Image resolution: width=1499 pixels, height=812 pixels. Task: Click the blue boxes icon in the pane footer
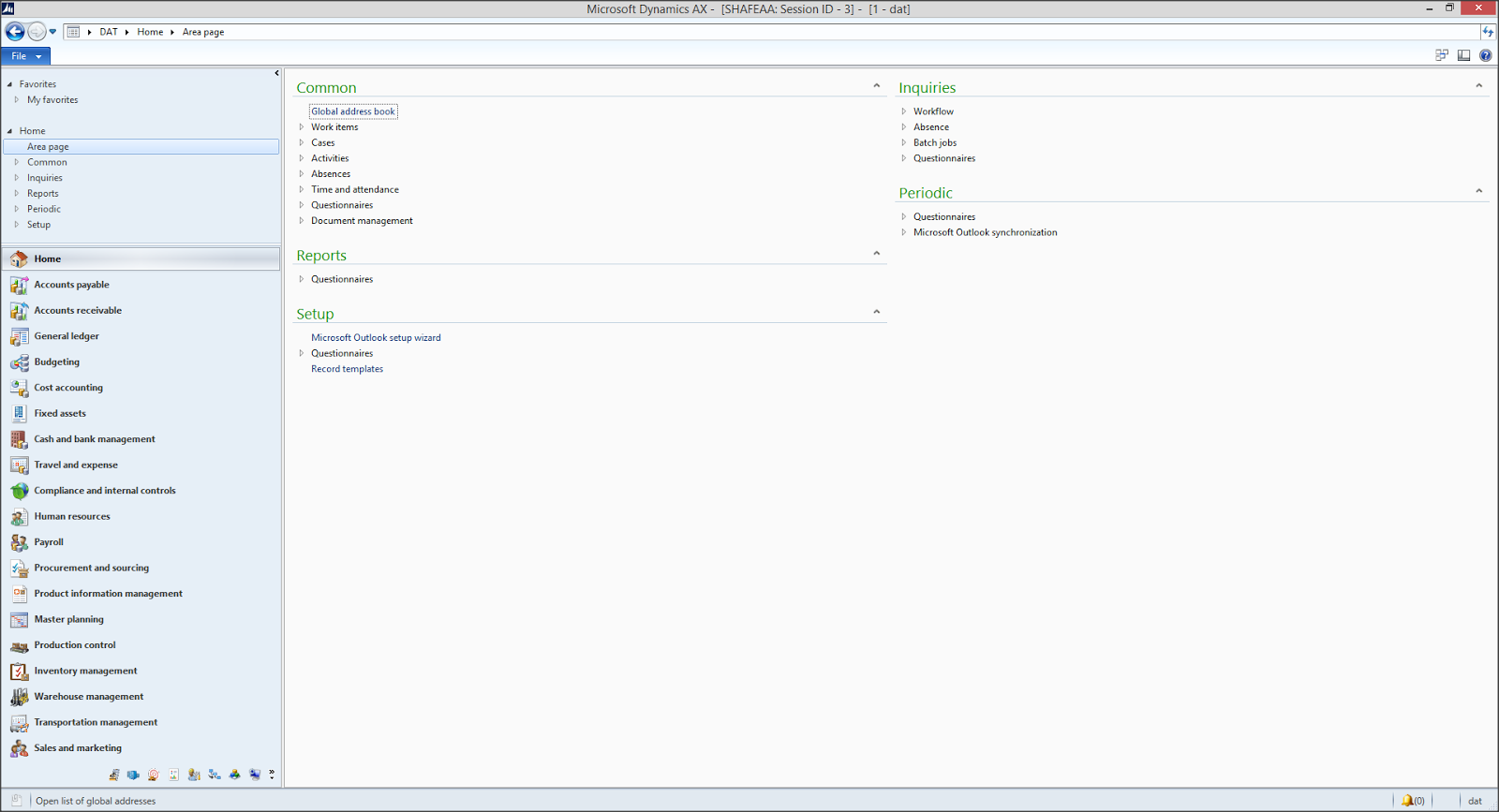click(133, 775)
